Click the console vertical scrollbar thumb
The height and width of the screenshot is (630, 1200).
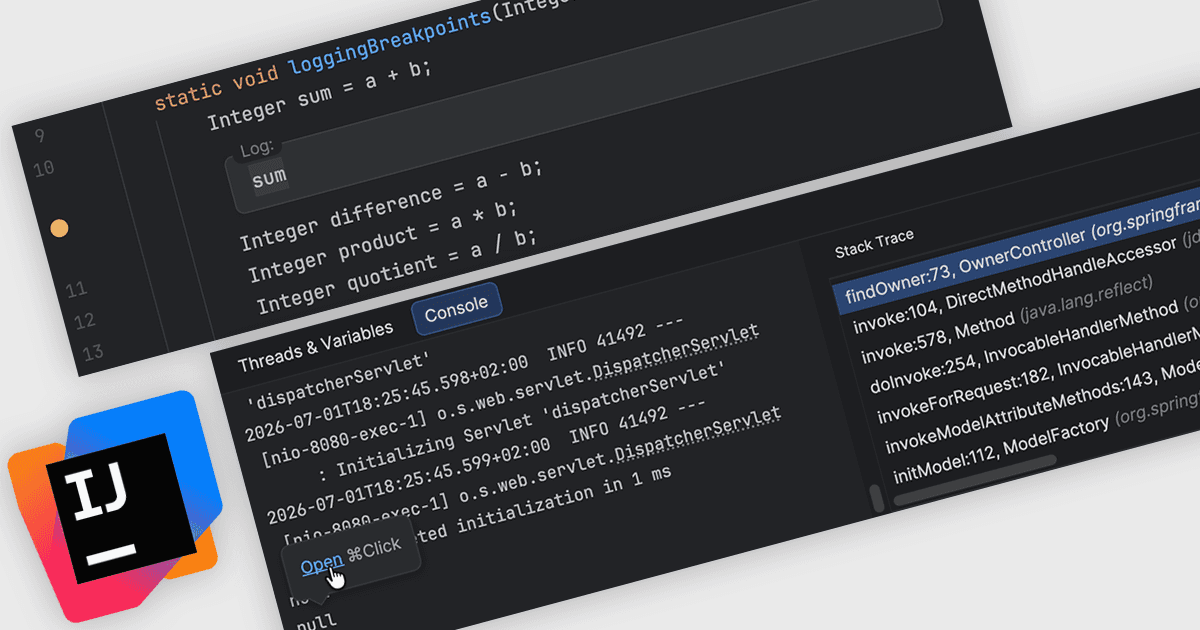click(x=877, y=498)
